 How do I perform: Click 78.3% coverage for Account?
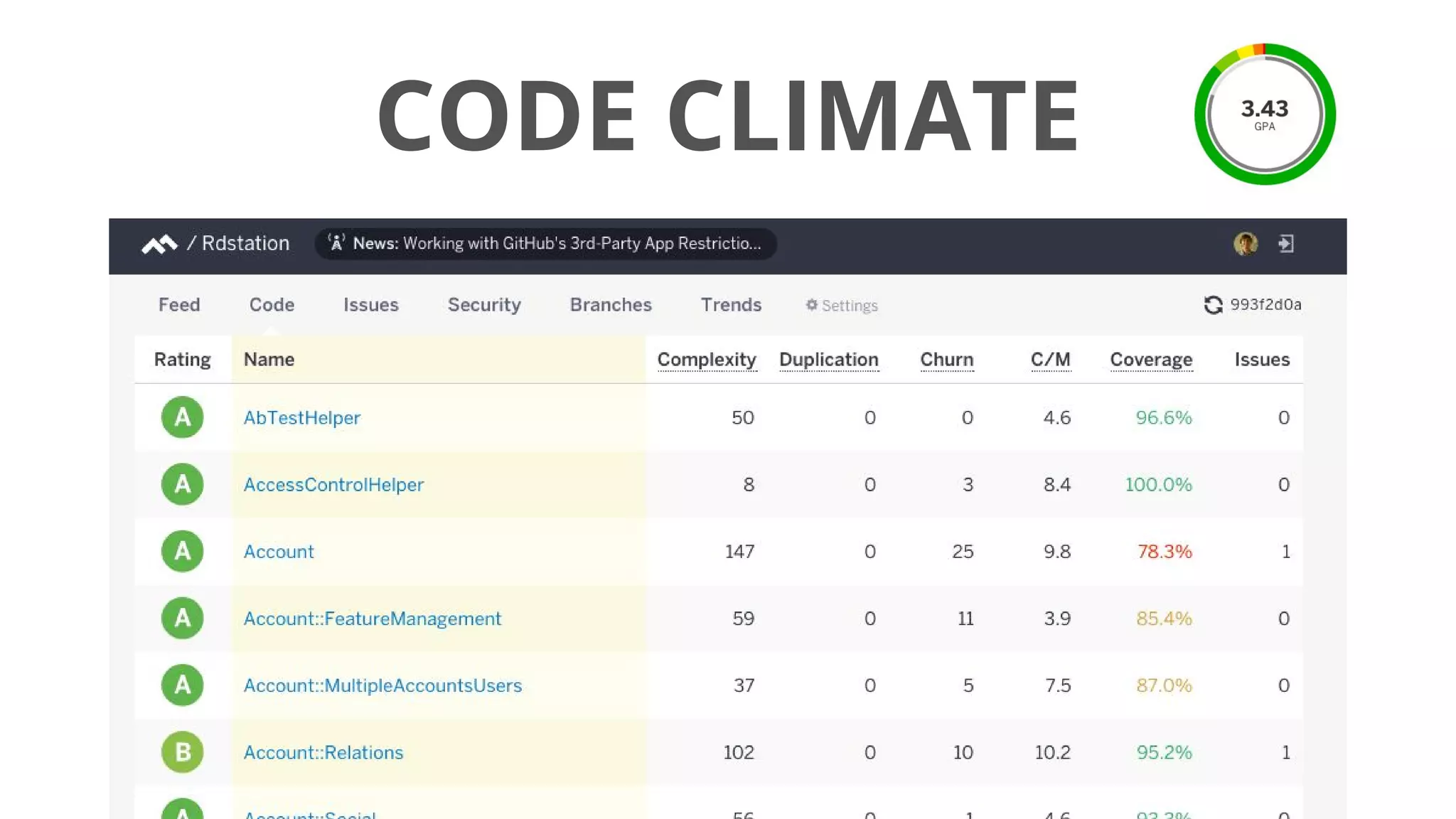point(1165,551)
